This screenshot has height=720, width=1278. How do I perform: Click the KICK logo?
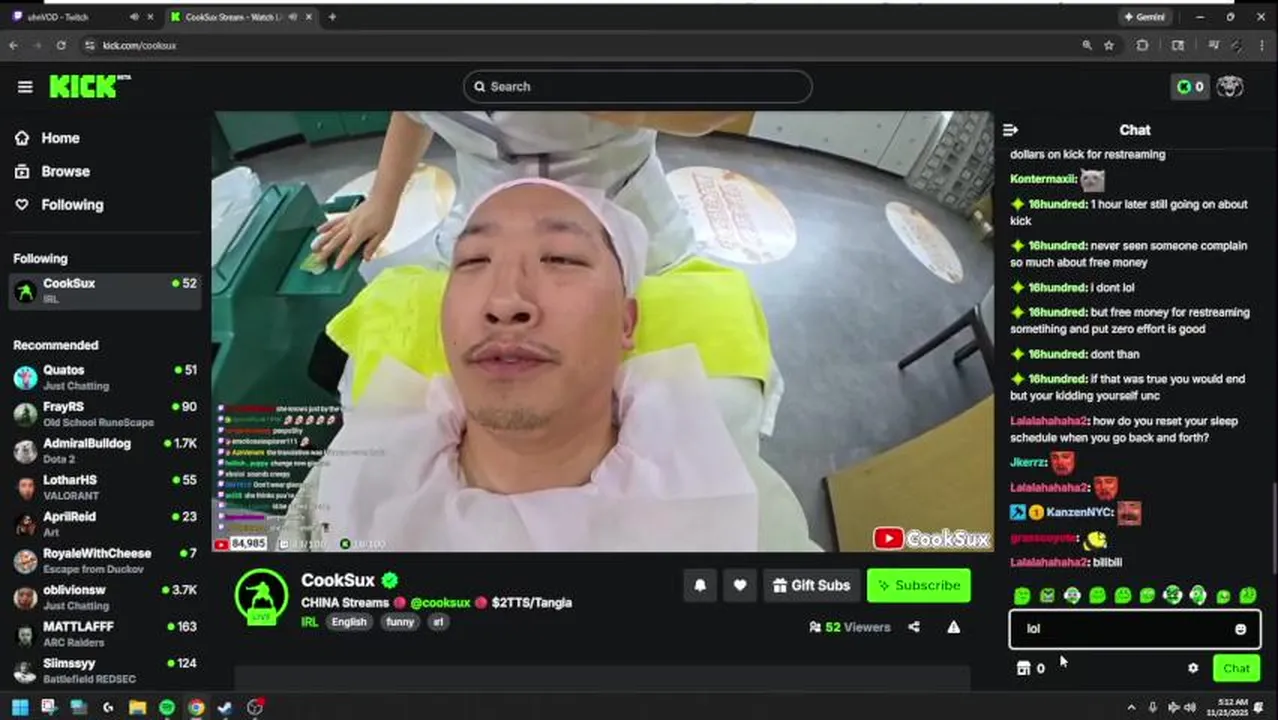pos(90,86)
